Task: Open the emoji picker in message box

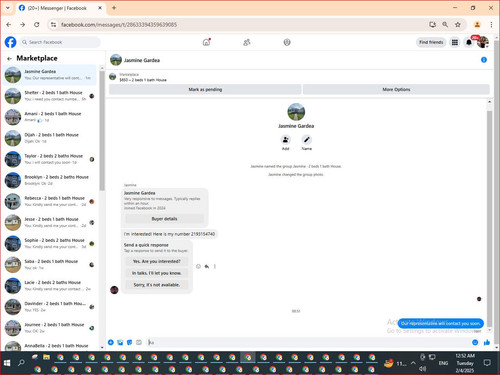Action: coord(475,342)
